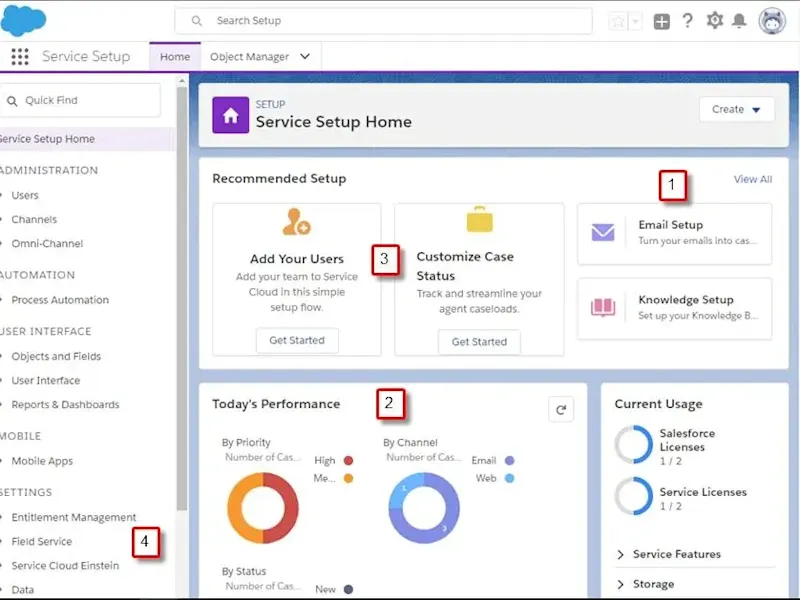
Task: Open Entitlement Management in sidebar
Action: click(74, 517)
